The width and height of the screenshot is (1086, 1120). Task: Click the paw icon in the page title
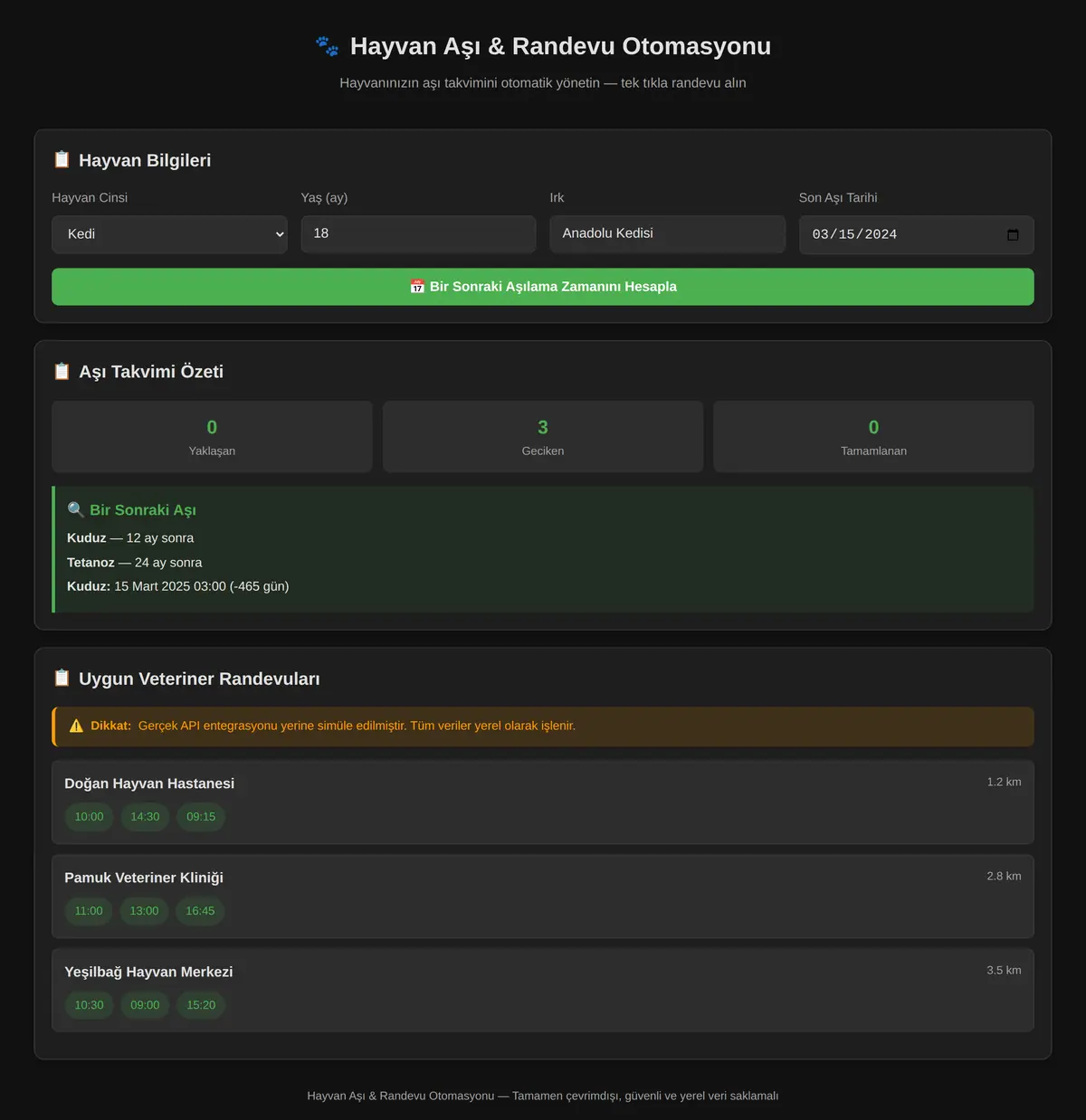[x=327, y=46]
